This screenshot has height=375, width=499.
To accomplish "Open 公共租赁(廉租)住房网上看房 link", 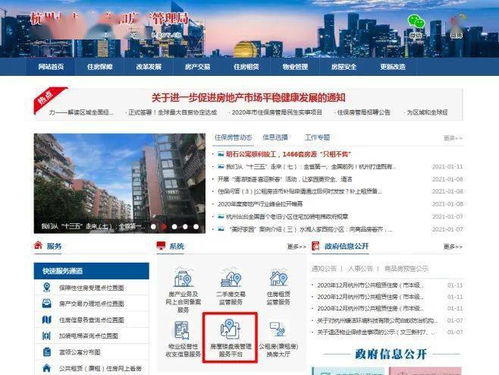I will pos(100,369).
